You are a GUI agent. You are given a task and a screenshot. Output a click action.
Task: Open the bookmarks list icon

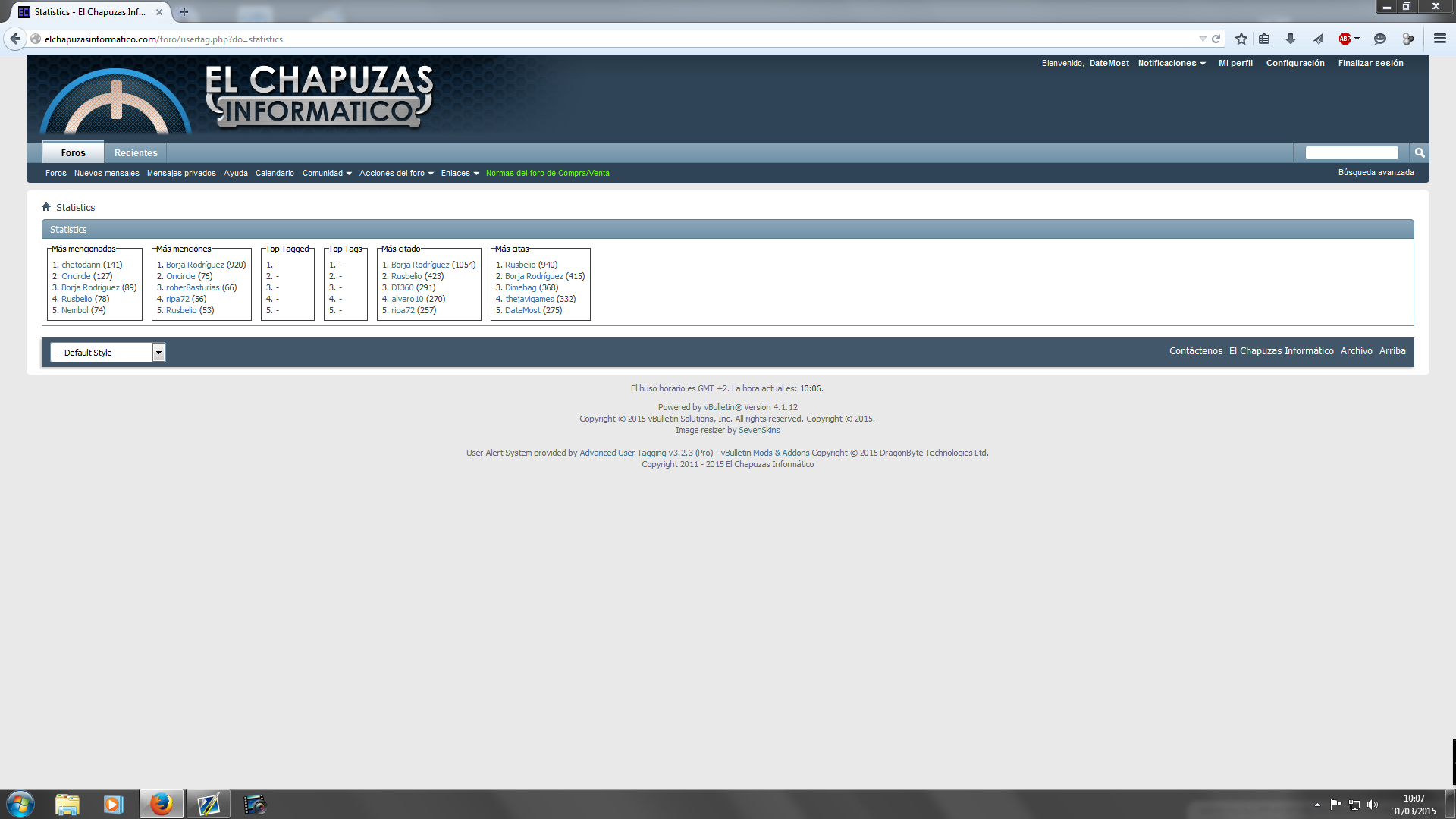(x=1264, y=39)
